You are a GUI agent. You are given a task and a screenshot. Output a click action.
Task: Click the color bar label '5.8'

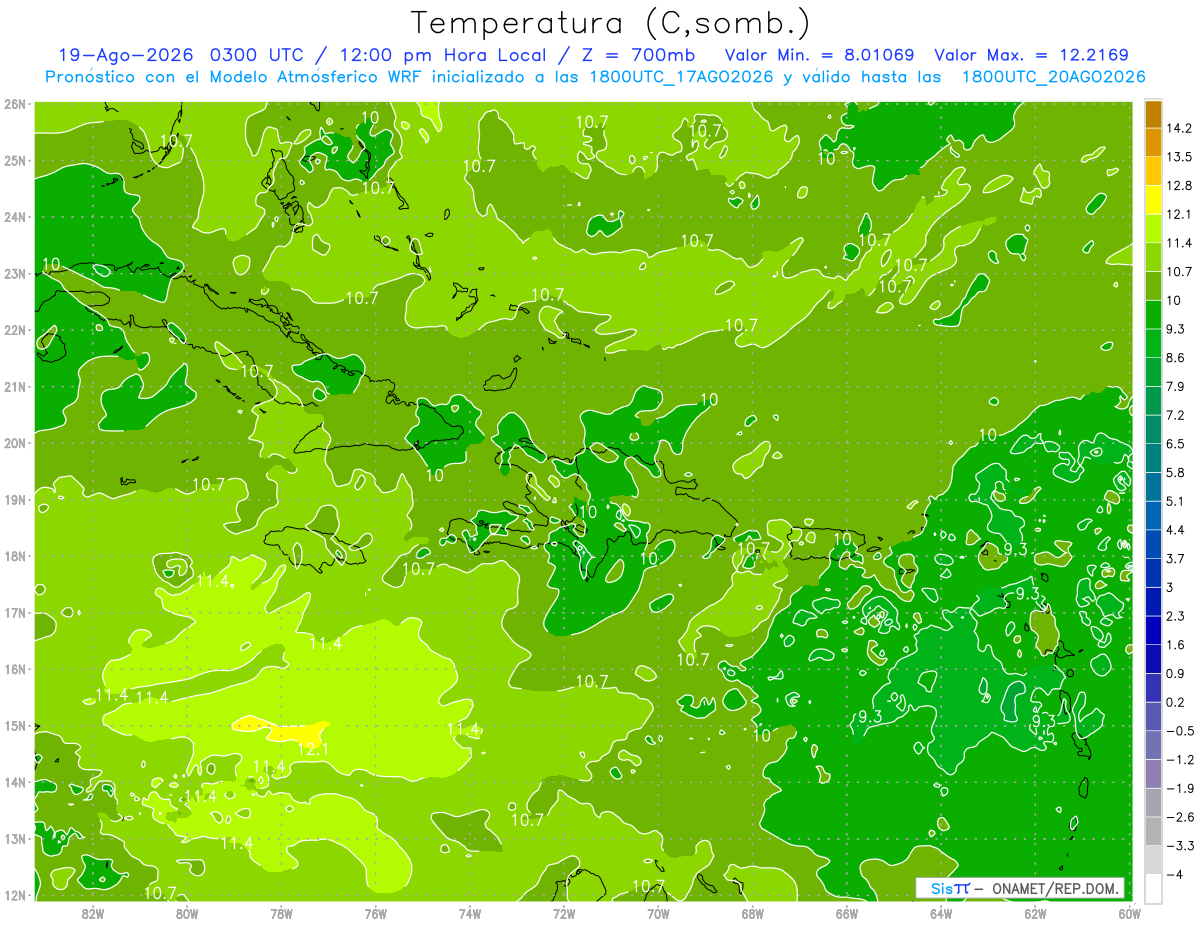1175,472
